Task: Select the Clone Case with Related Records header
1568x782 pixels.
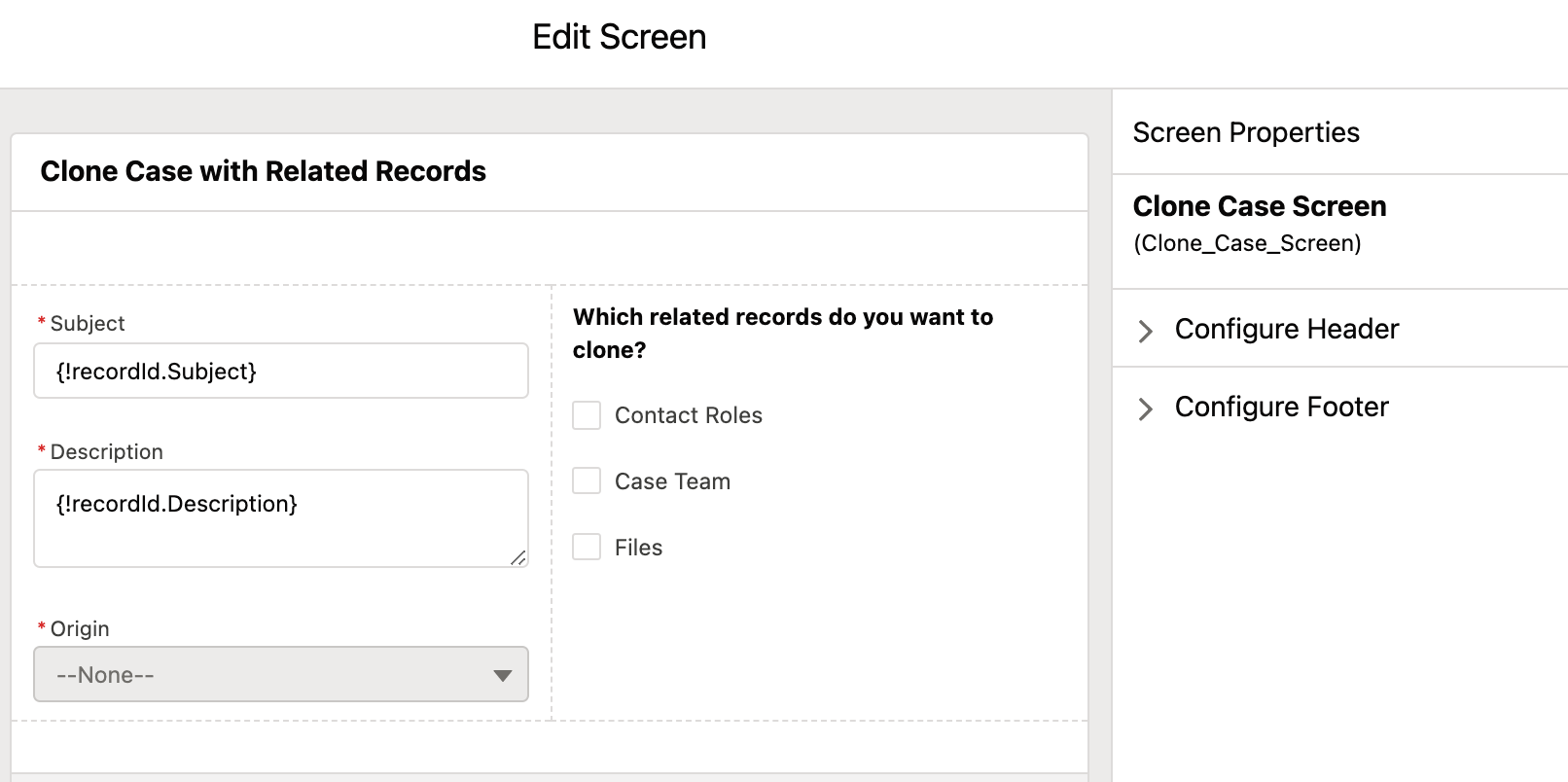Action: [264, 172]
